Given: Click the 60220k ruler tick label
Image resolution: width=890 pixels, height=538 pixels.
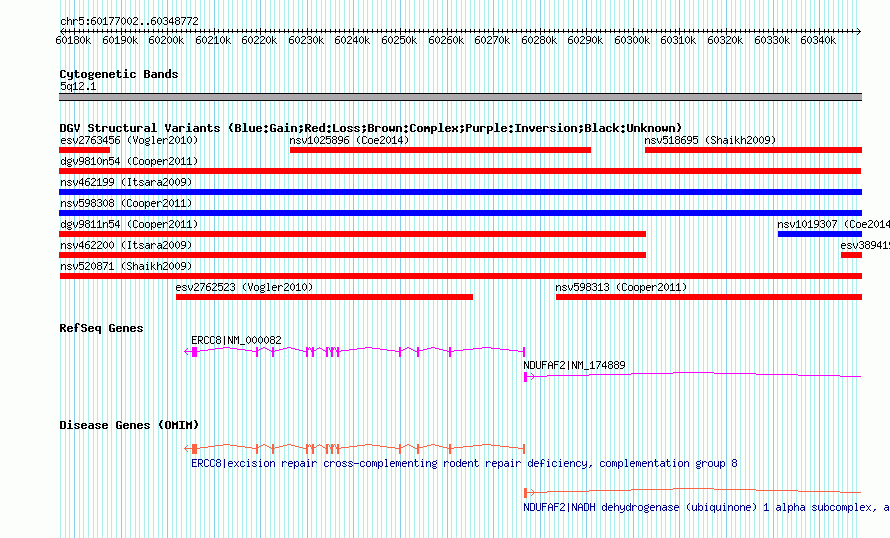Looking at the screenshot, I should (x=259, y=40).
